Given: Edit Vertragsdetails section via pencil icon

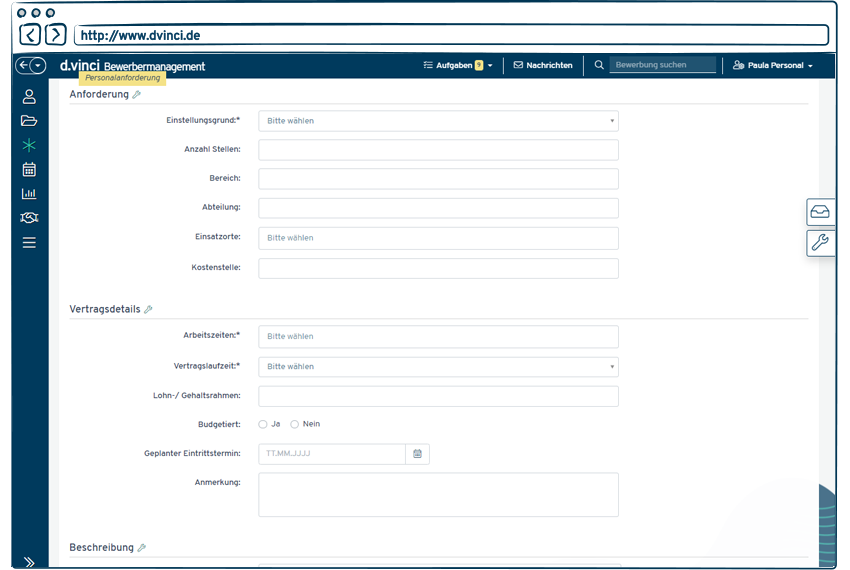Looking at the screenshot, I should pos(149,310).
